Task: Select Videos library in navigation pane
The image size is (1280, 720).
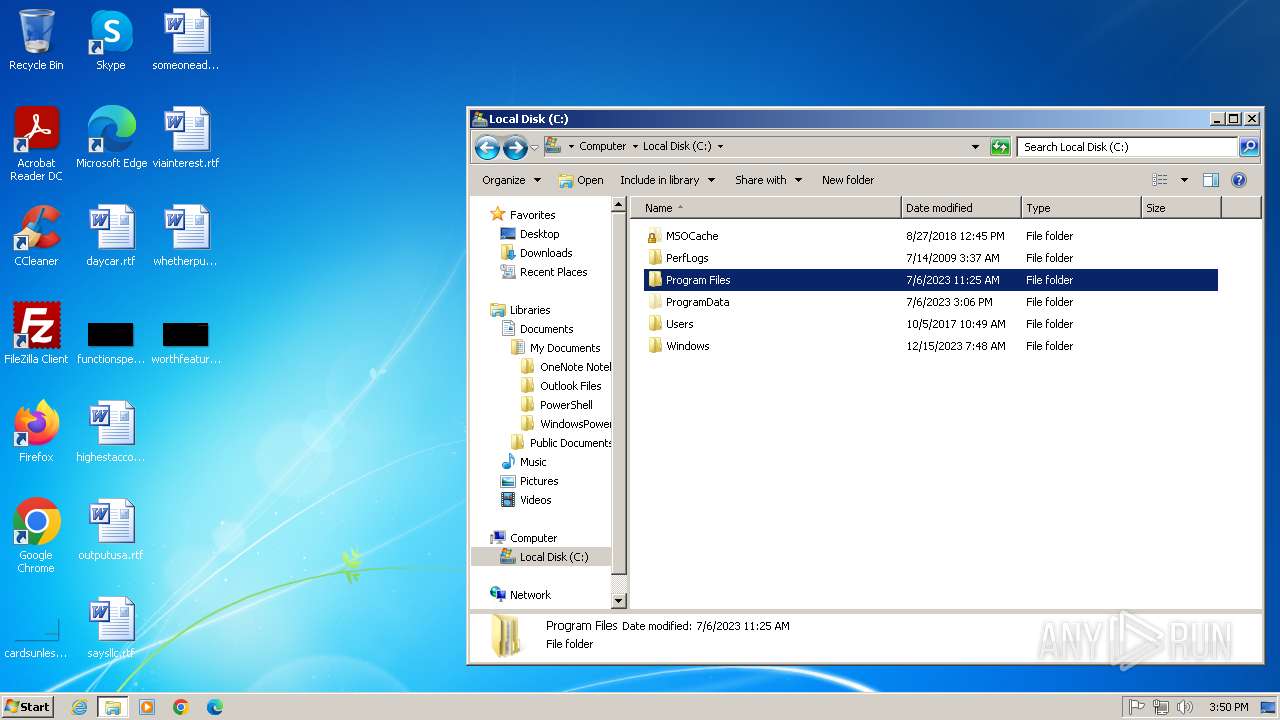Action: (x=526, y=500)
